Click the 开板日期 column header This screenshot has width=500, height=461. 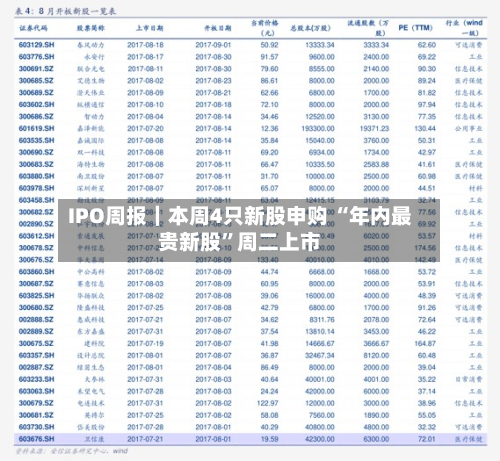click(x=218, y=28)
